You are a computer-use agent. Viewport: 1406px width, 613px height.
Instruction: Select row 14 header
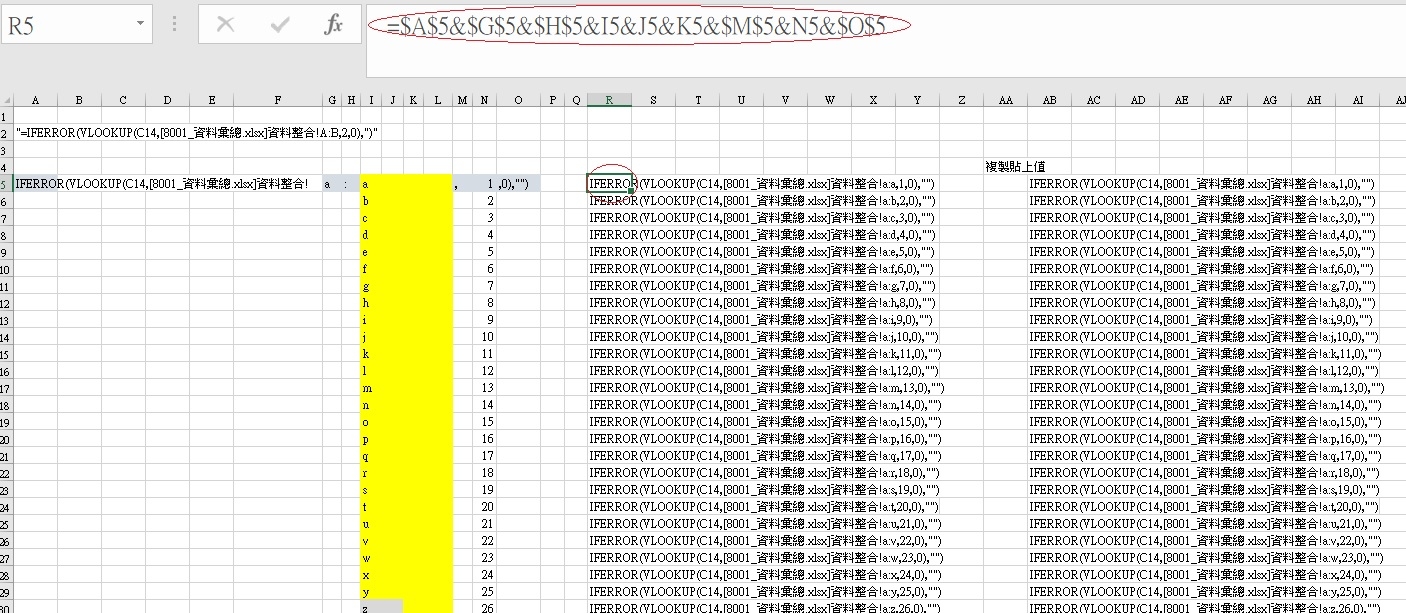coord(6,336)
